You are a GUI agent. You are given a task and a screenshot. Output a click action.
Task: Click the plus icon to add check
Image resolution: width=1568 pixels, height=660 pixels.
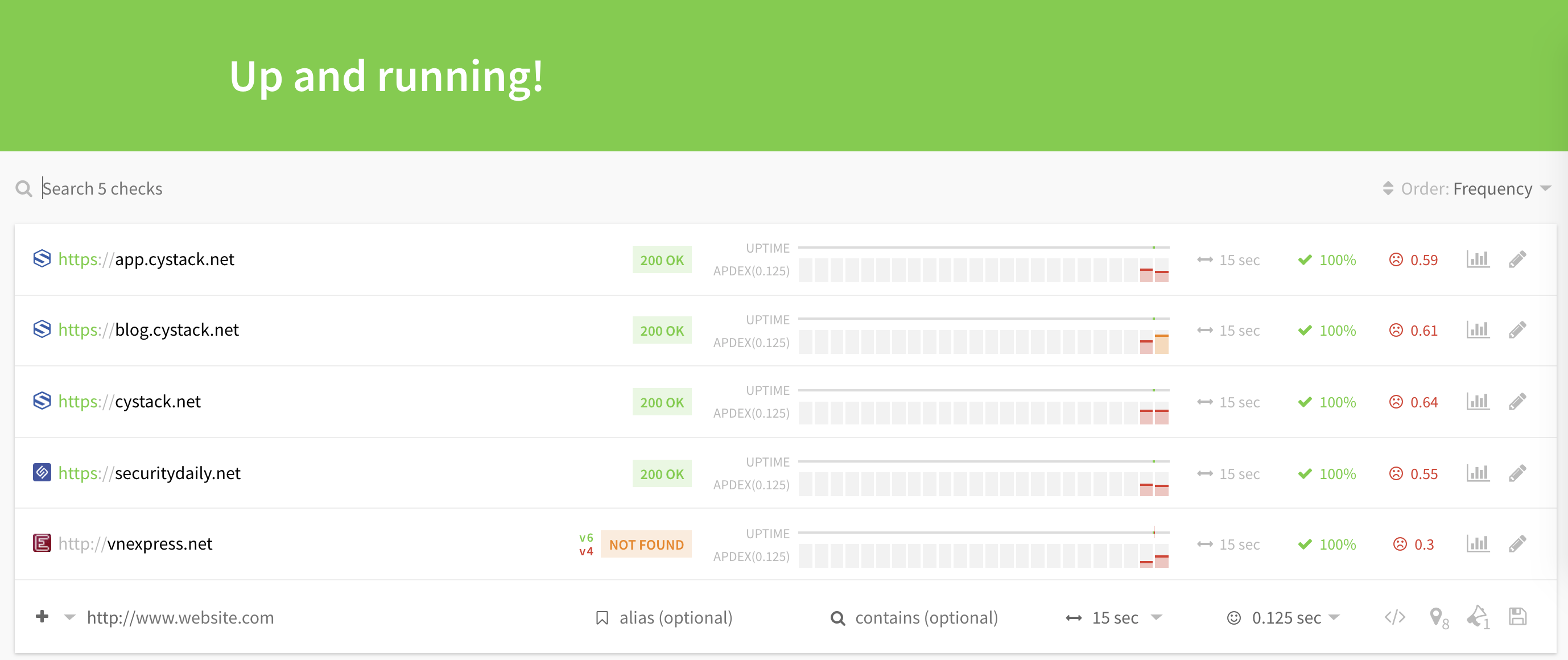pyautogui.click(x=42, y=616)
